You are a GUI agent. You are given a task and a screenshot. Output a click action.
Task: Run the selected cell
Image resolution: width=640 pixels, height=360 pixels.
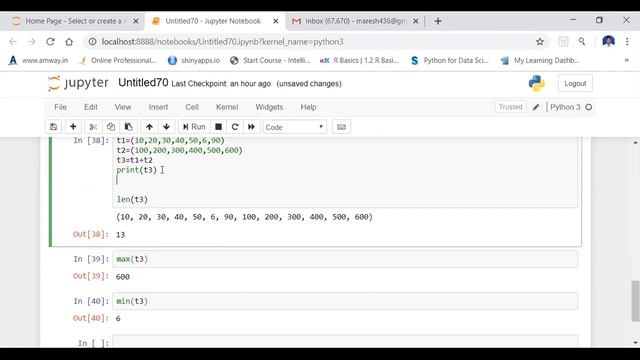pos(194,127)
